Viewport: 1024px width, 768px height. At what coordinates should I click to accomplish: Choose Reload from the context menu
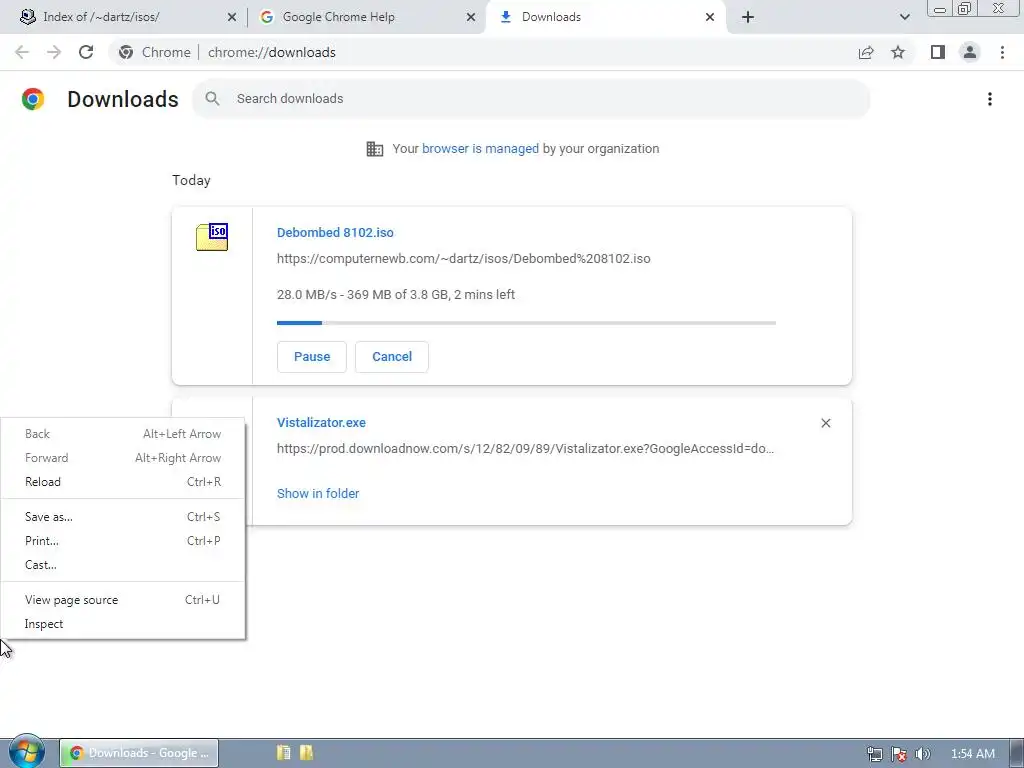pyautogui.click(x=123, y=482)
